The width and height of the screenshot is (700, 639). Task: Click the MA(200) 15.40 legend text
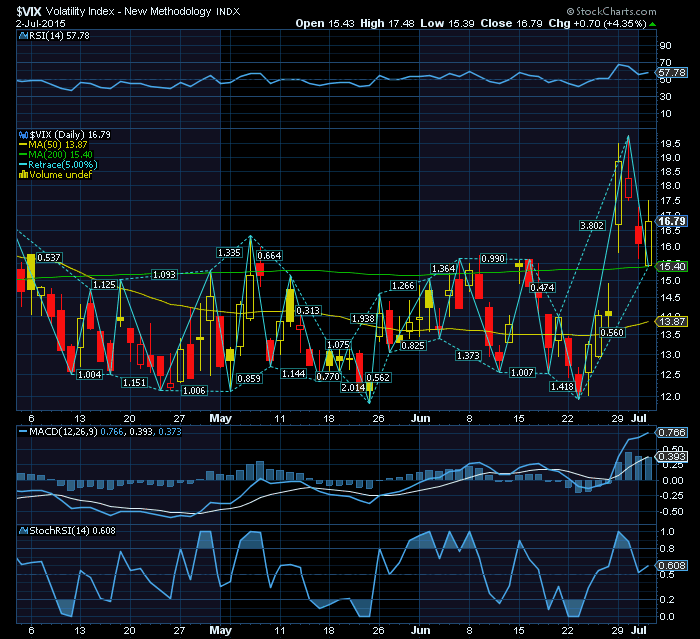pos(61,155)
